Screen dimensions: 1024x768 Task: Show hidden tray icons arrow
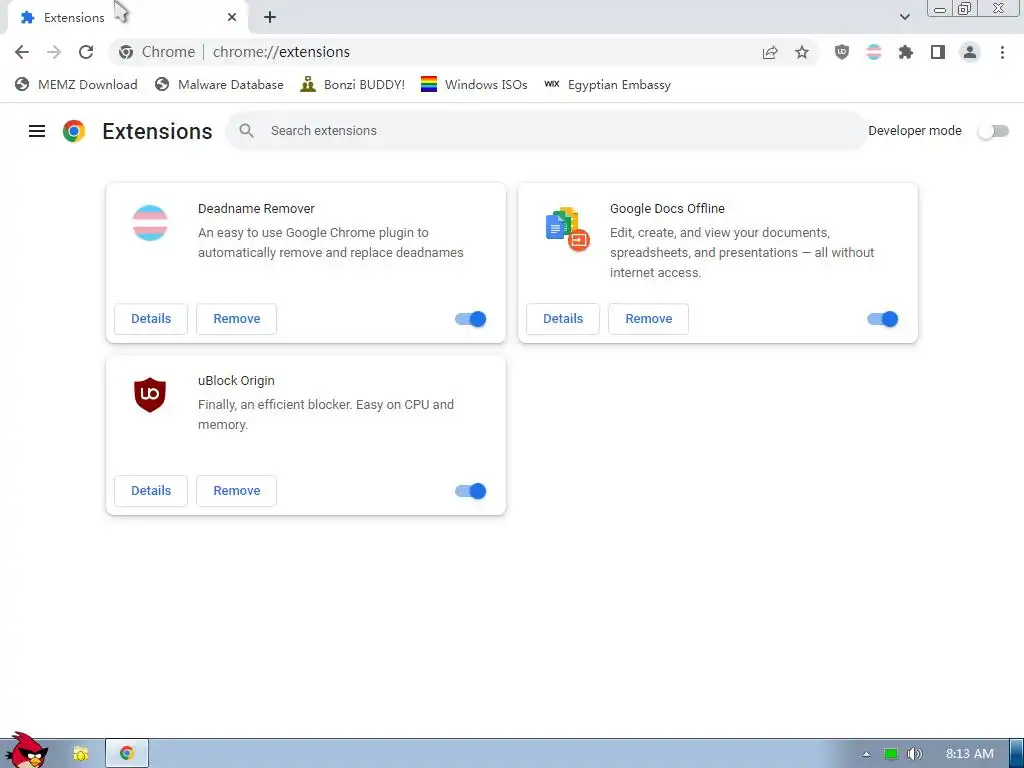tap(866, 754)
